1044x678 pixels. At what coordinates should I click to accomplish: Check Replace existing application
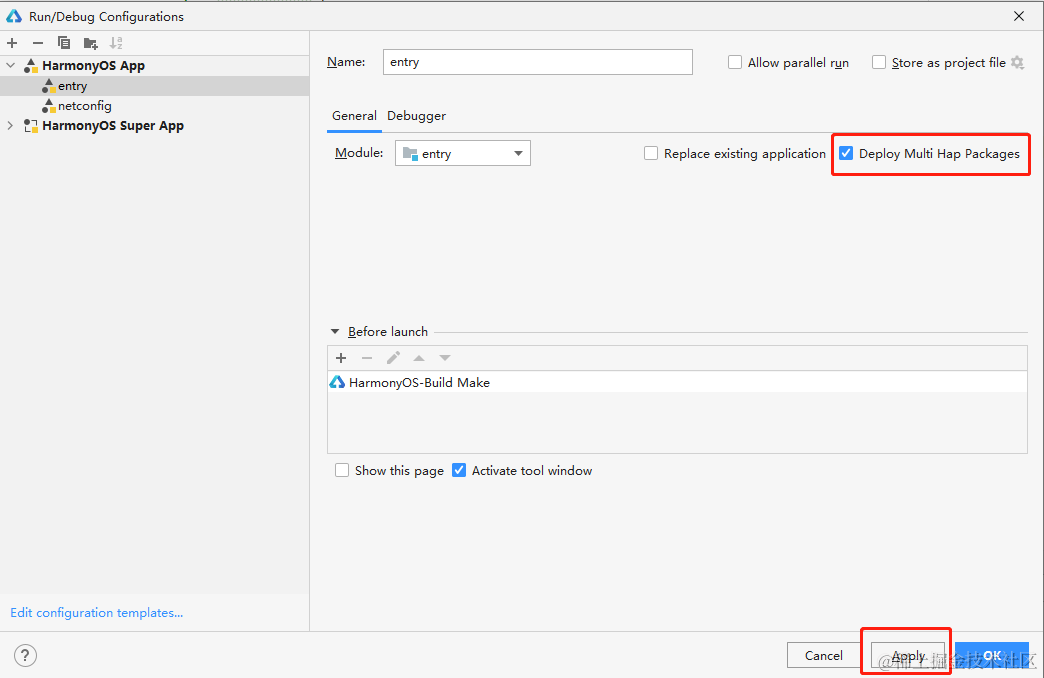[x=651, y=154]
